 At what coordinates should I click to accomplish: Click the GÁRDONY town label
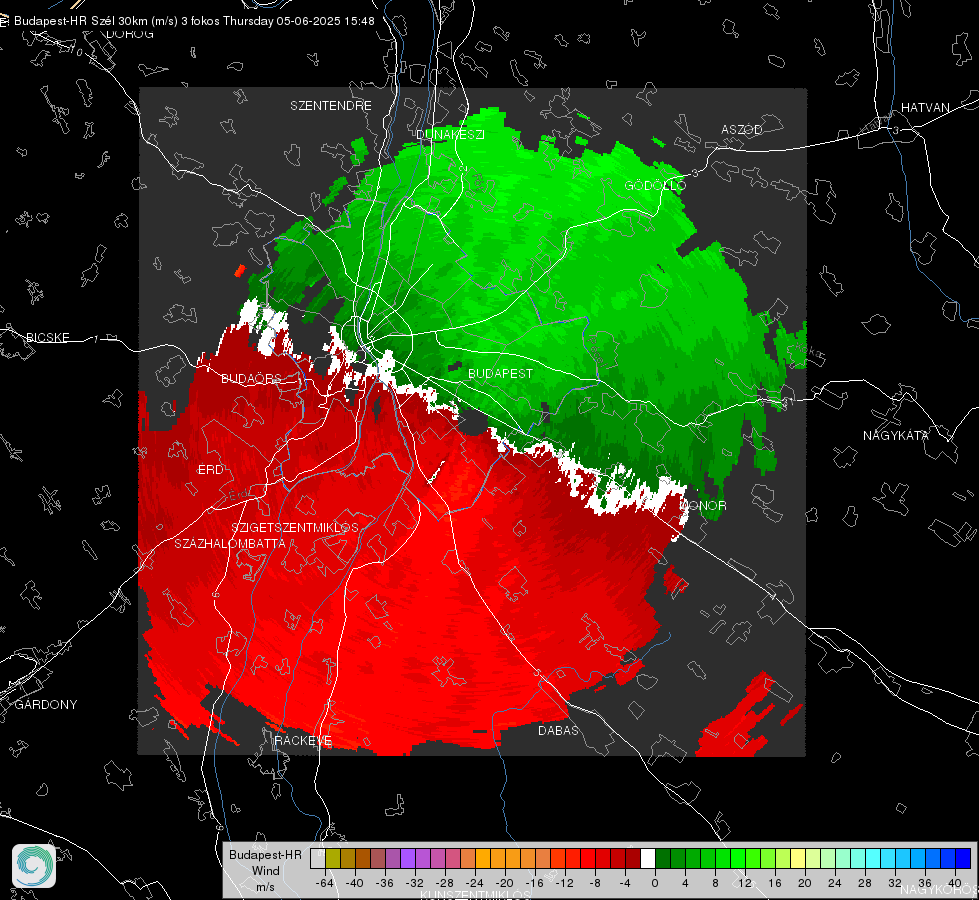pos(46,705)
